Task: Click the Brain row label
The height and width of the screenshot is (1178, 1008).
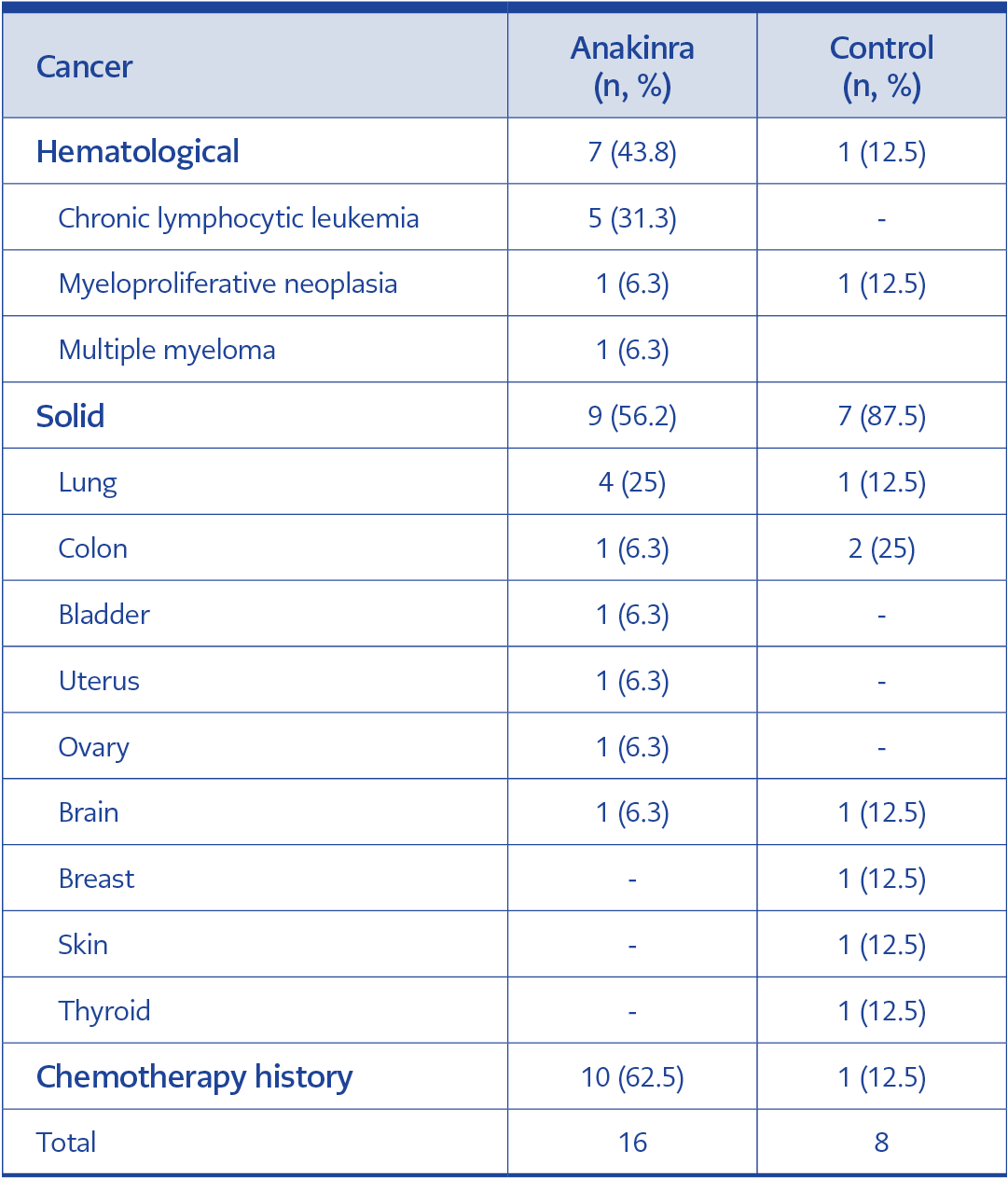Action: [x=89, y=812]
